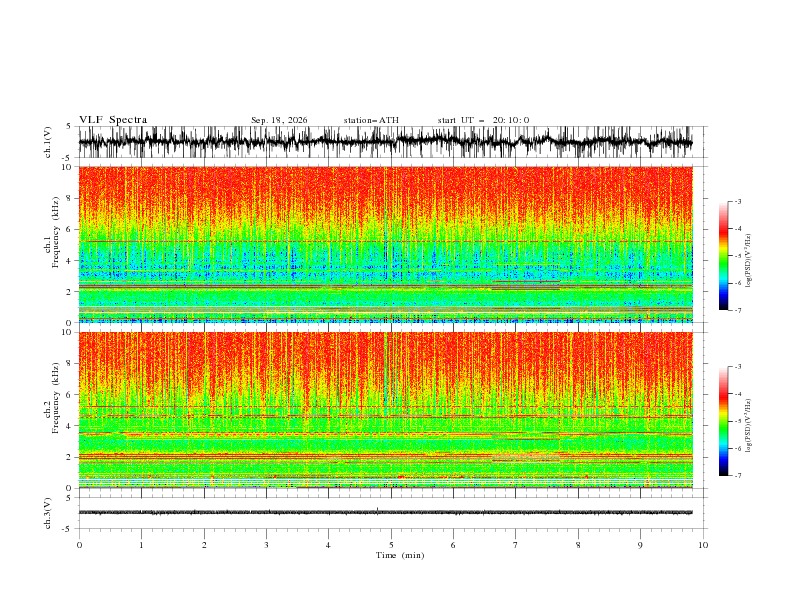The width and height of the screenshot is (792, 612).
Task: Click the ch.1(V) waveform trace
Action: coord(385,142)
